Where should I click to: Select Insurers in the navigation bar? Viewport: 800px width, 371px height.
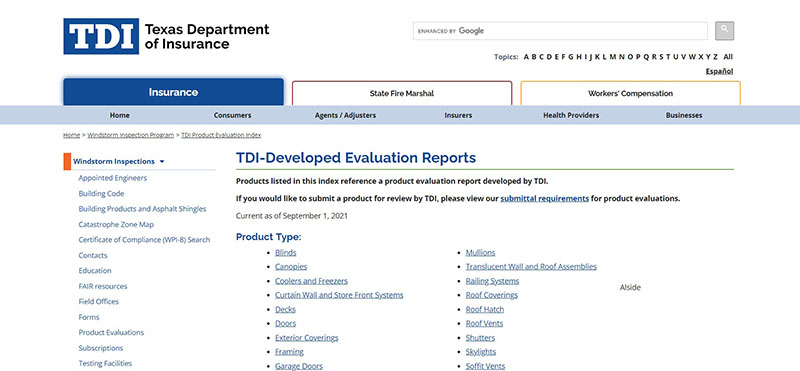click(x=458, y=115)
